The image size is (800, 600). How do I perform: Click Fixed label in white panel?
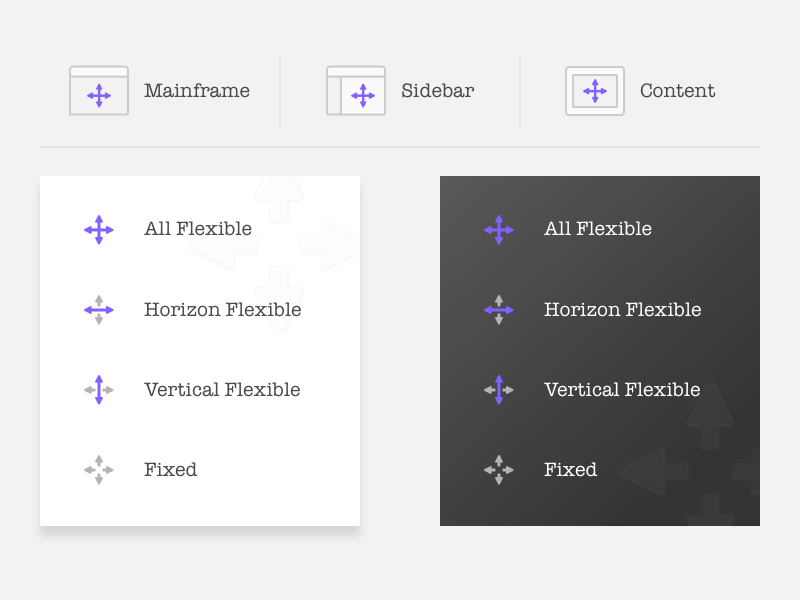pyautogui.click(x=170, y=470)
